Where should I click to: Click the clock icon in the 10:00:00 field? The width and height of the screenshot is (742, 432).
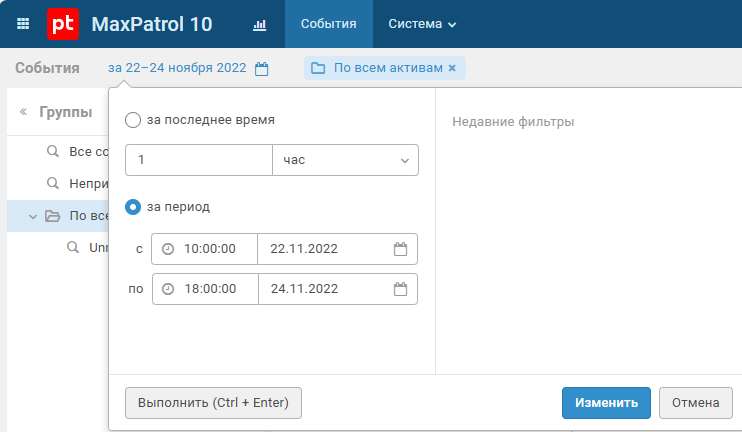point(168,249)
